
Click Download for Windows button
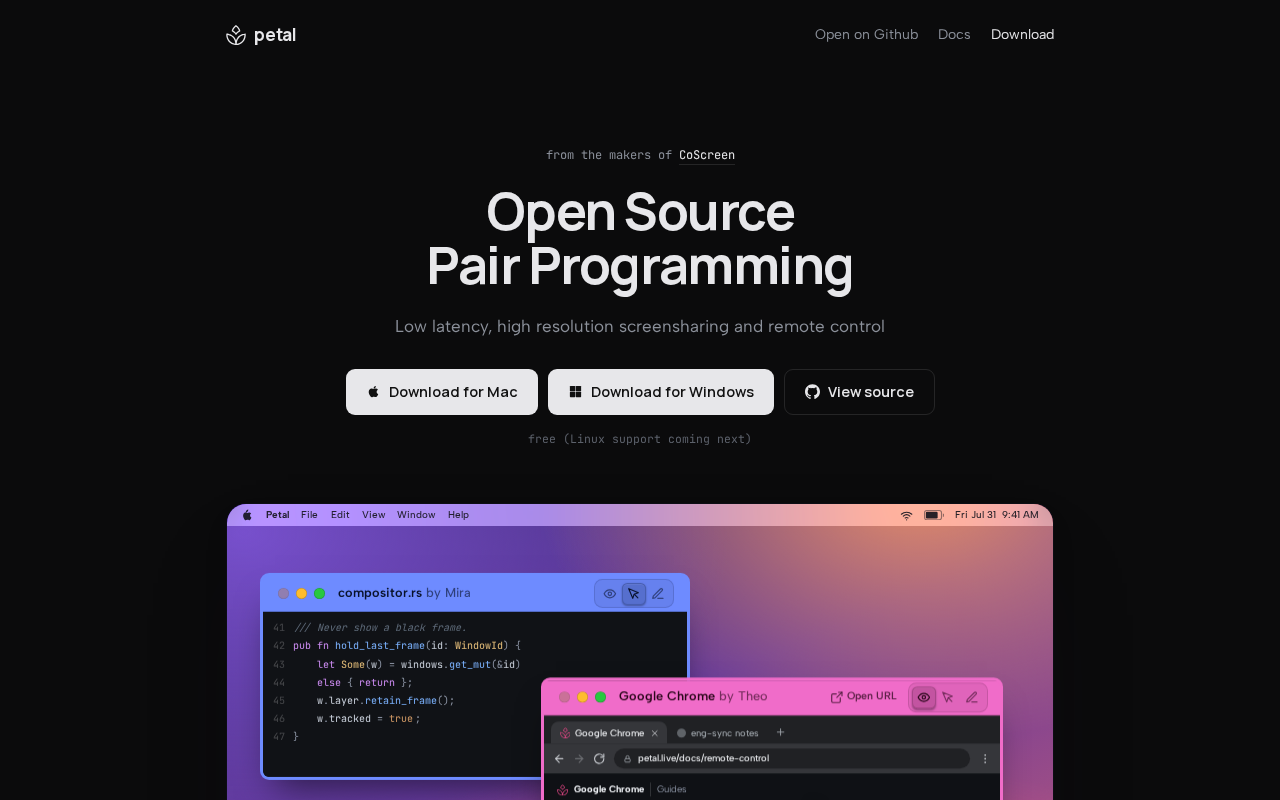click(661, 392)
